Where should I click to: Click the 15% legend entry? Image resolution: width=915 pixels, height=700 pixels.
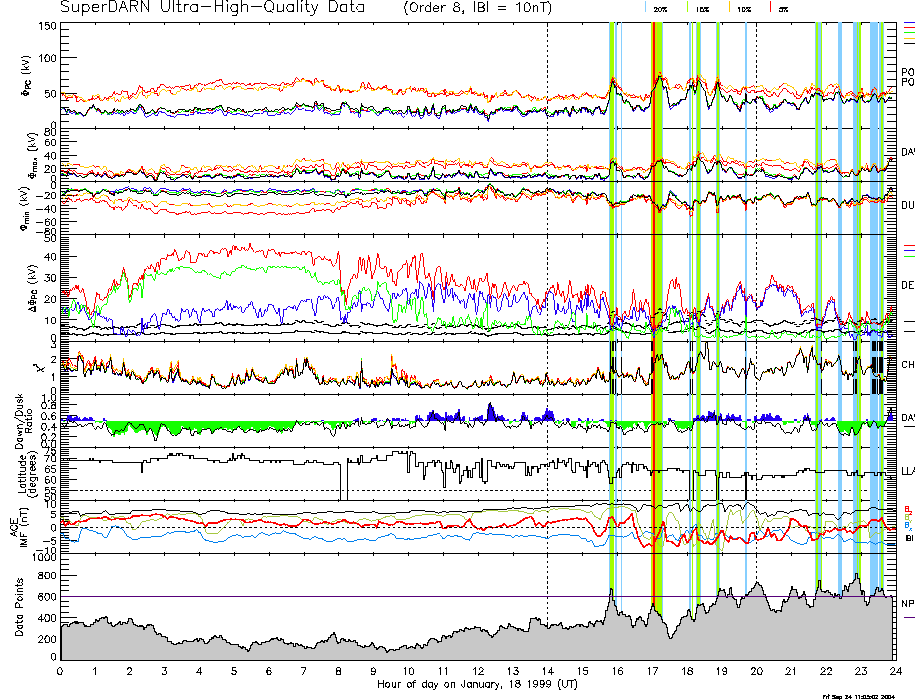[x=703, y=8]
